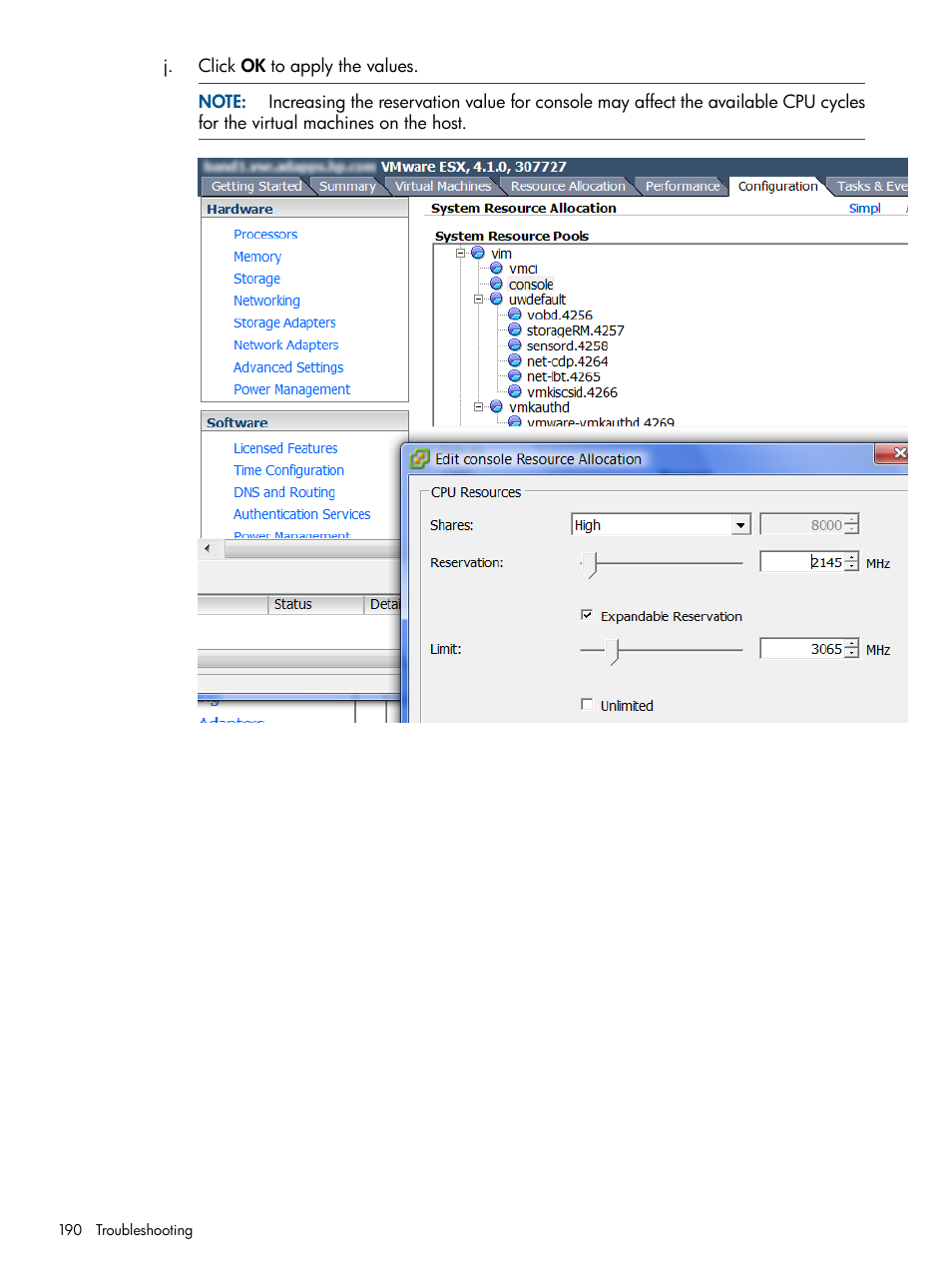
Task: Open Time Configuration link
Action: [x=288, y=470]
